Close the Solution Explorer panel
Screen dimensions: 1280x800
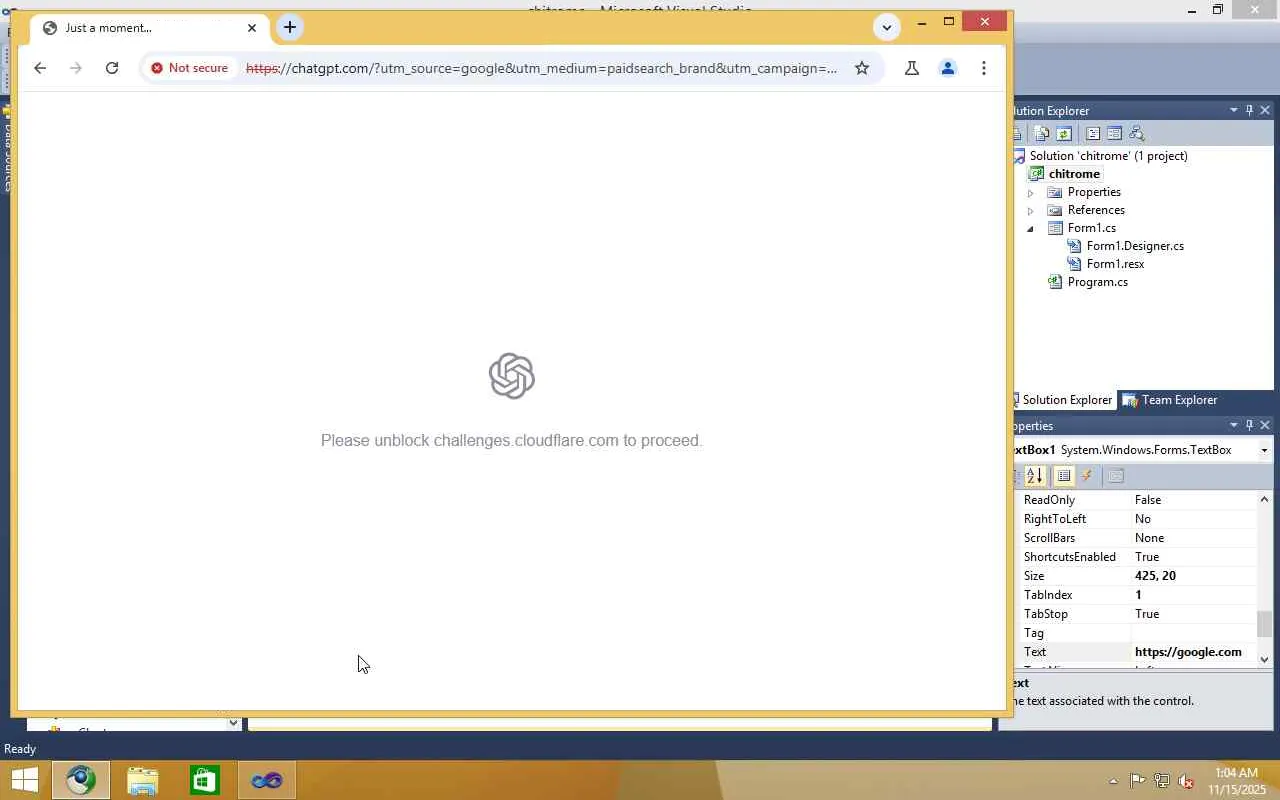tap(1265, 110)
